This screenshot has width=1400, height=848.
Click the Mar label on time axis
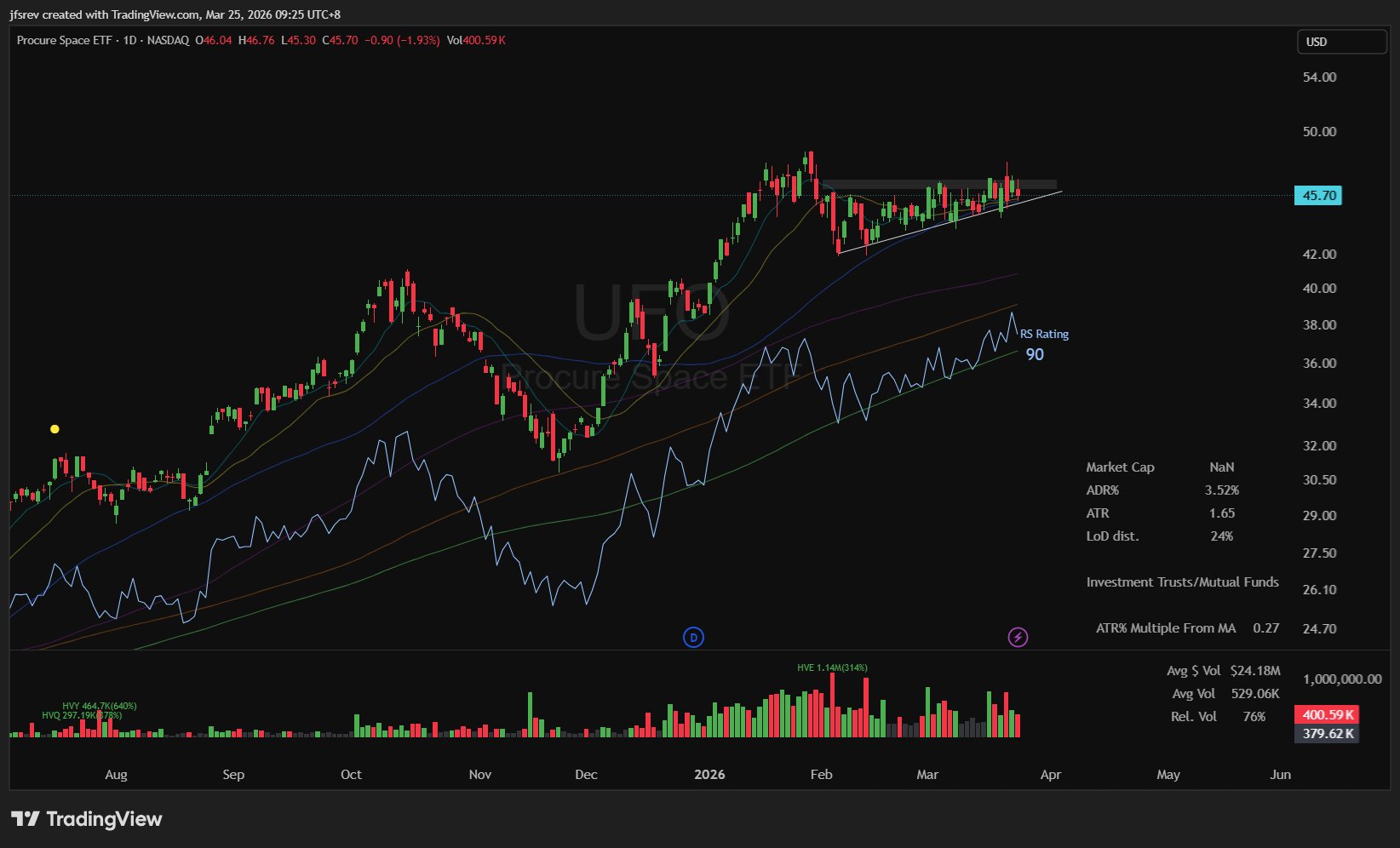point(927,774)
